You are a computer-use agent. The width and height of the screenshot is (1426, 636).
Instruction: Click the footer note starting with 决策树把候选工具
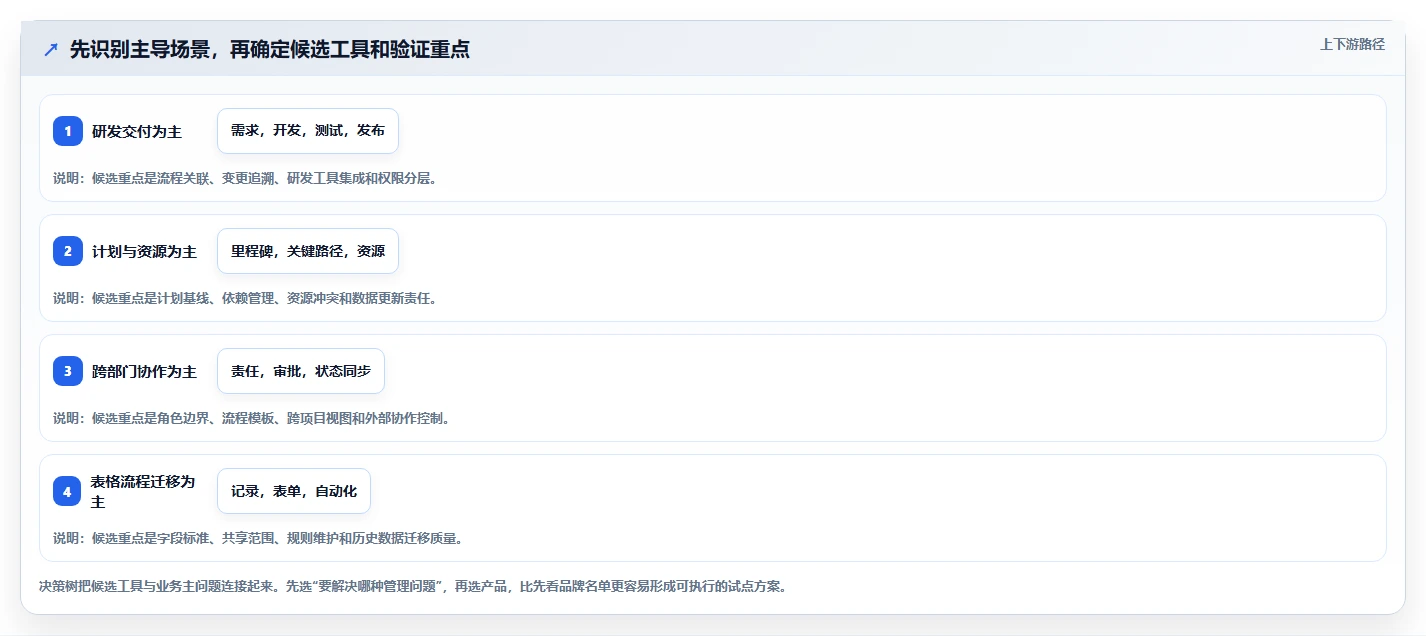[413, 586]
